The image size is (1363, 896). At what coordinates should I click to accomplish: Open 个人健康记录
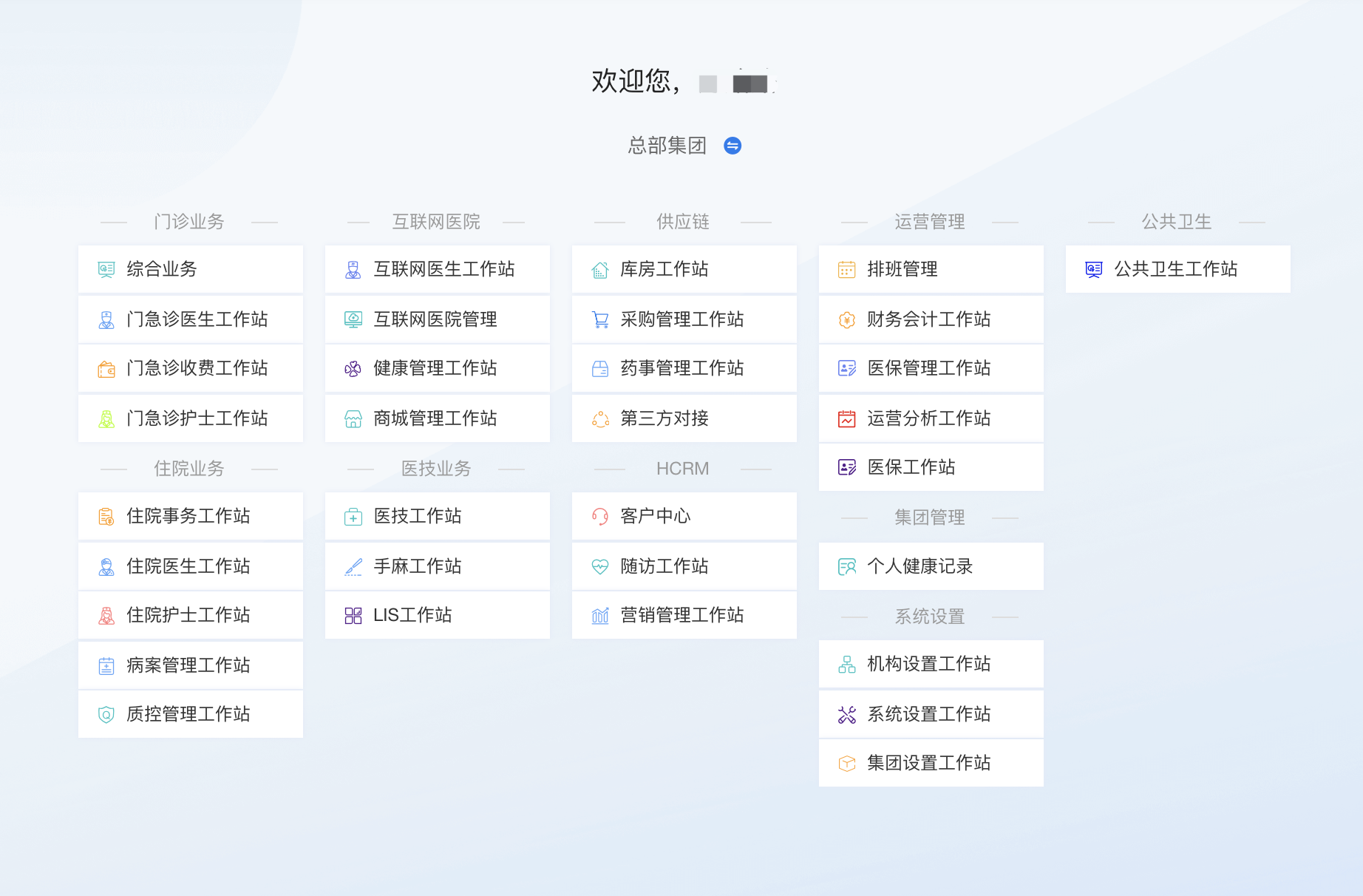931,566
